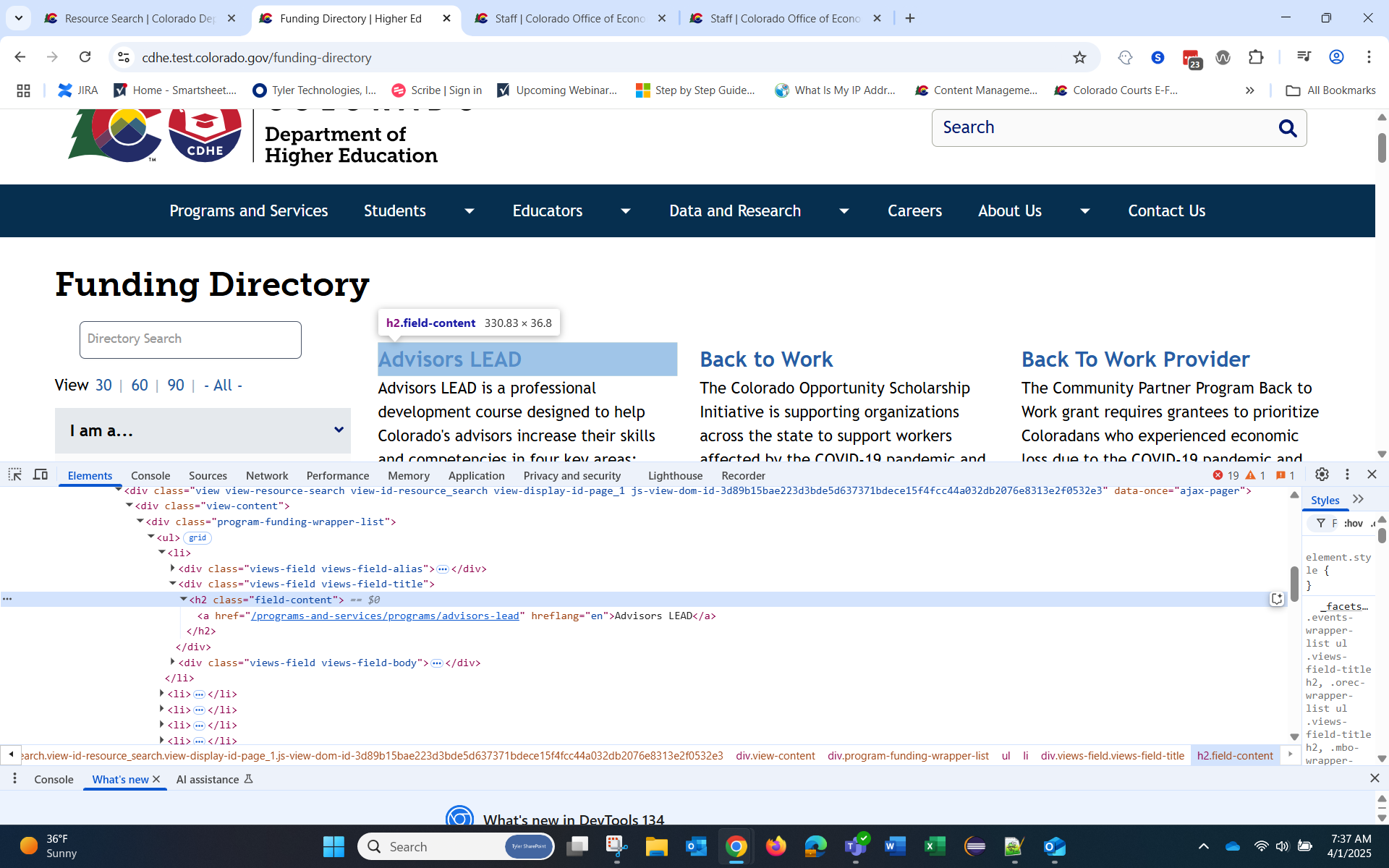The image size is (1389, 868).
Task: Show the DevTools errors count badge
Action: coord(1226,475)
